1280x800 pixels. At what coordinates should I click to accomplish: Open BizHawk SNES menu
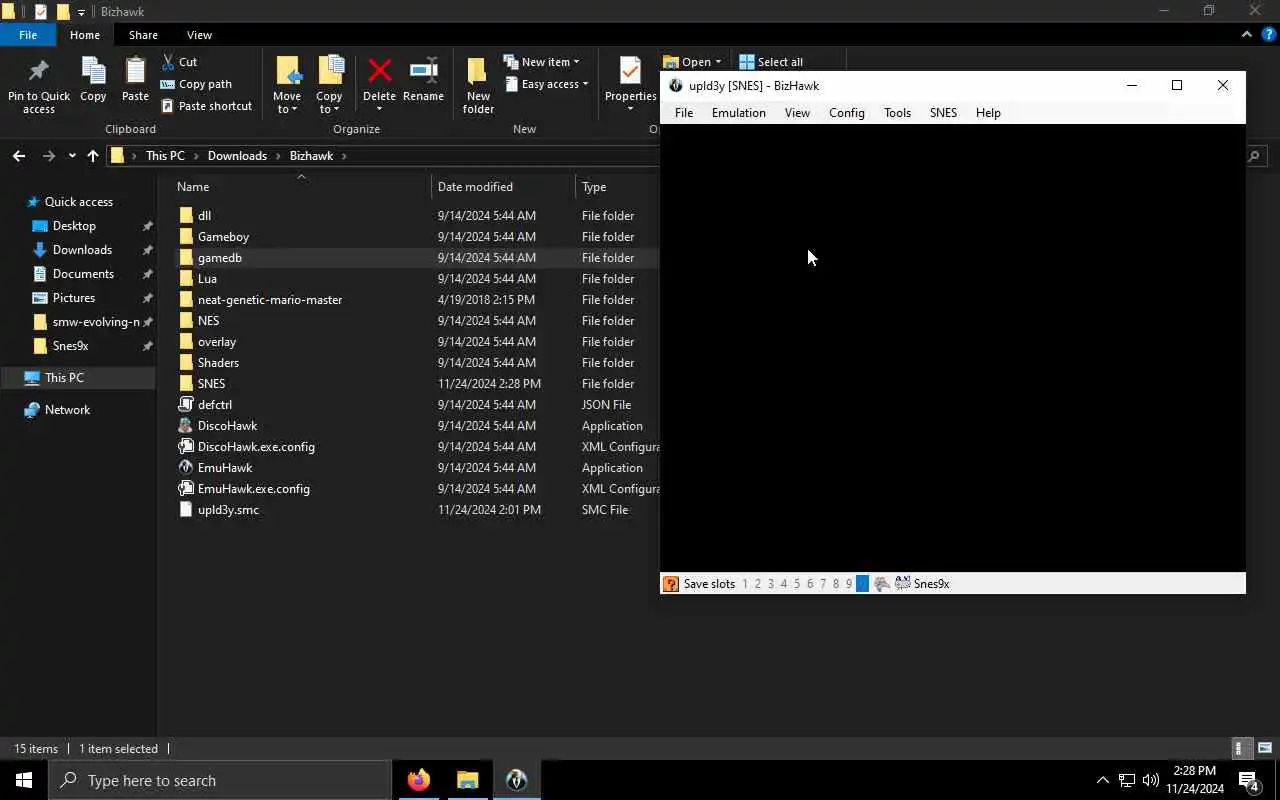point(943,113)
